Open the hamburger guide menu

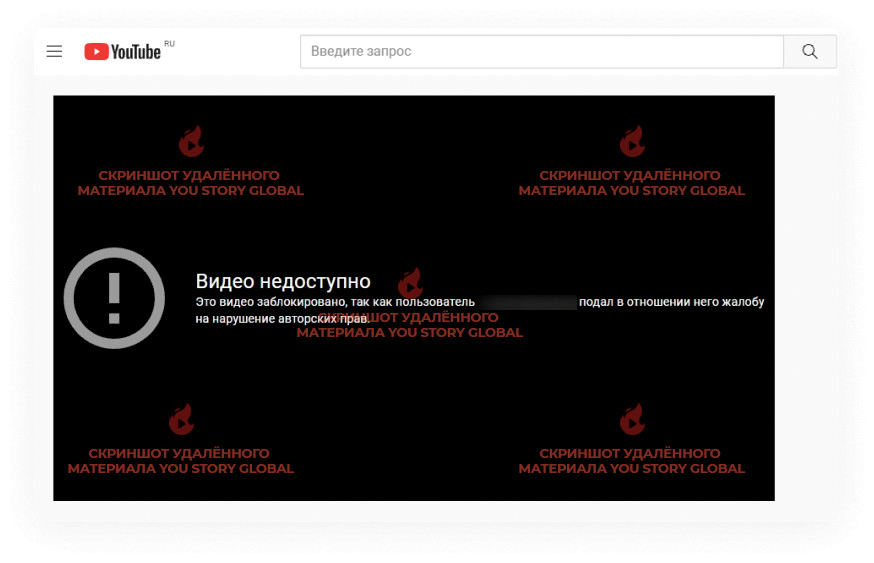click(x=54, y=52)
